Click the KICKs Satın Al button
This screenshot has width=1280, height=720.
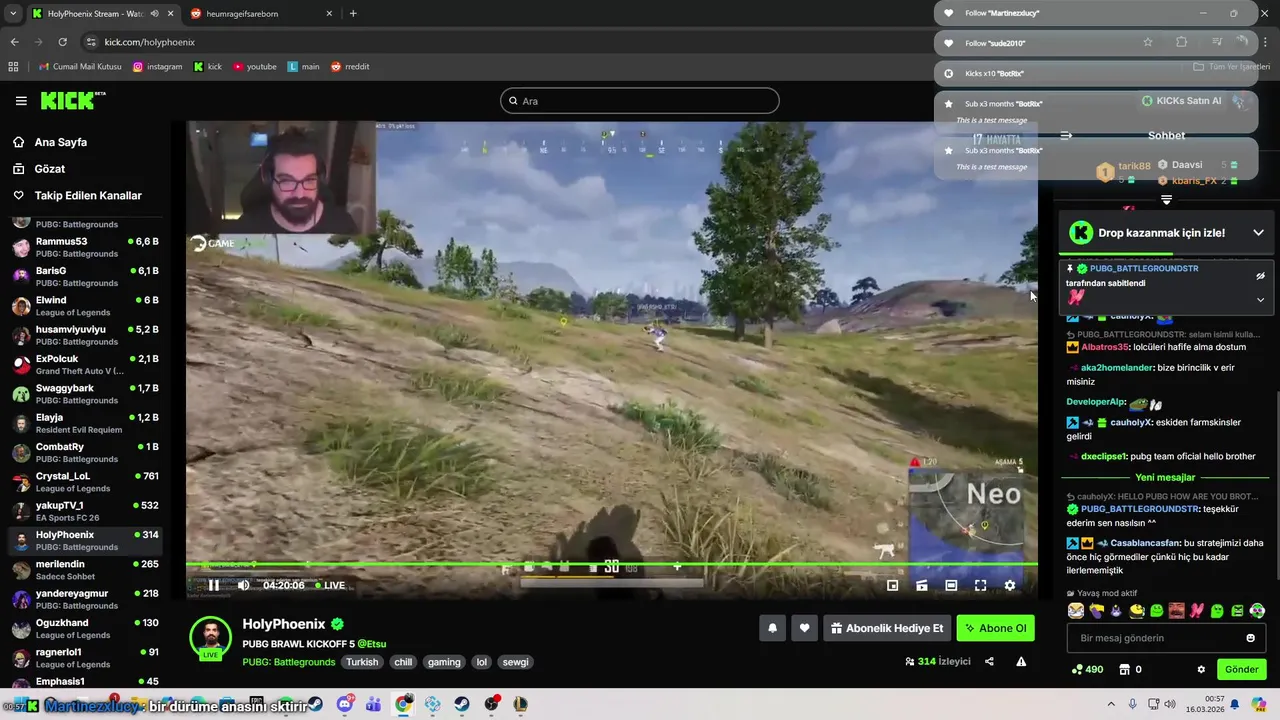(x=1181, y=101)
